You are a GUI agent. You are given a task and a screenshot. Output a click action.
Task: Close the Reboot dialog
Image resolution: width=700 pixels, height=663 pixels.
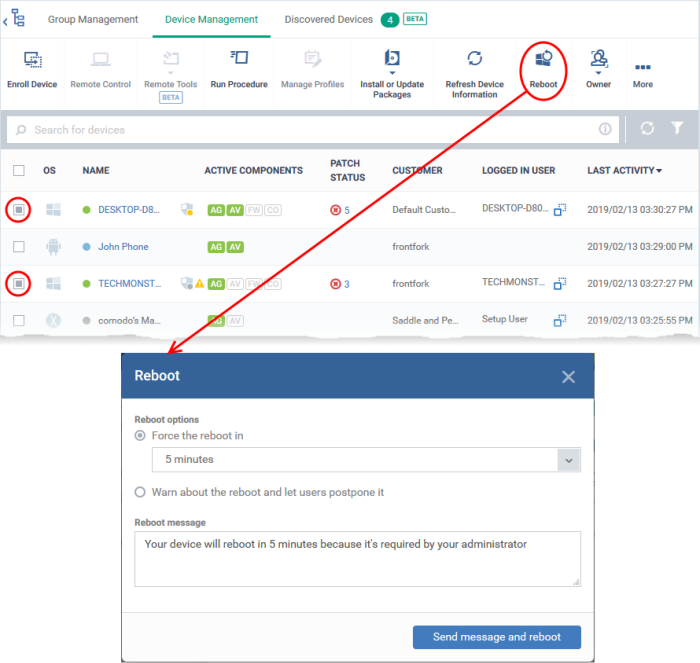click(568, 377)
